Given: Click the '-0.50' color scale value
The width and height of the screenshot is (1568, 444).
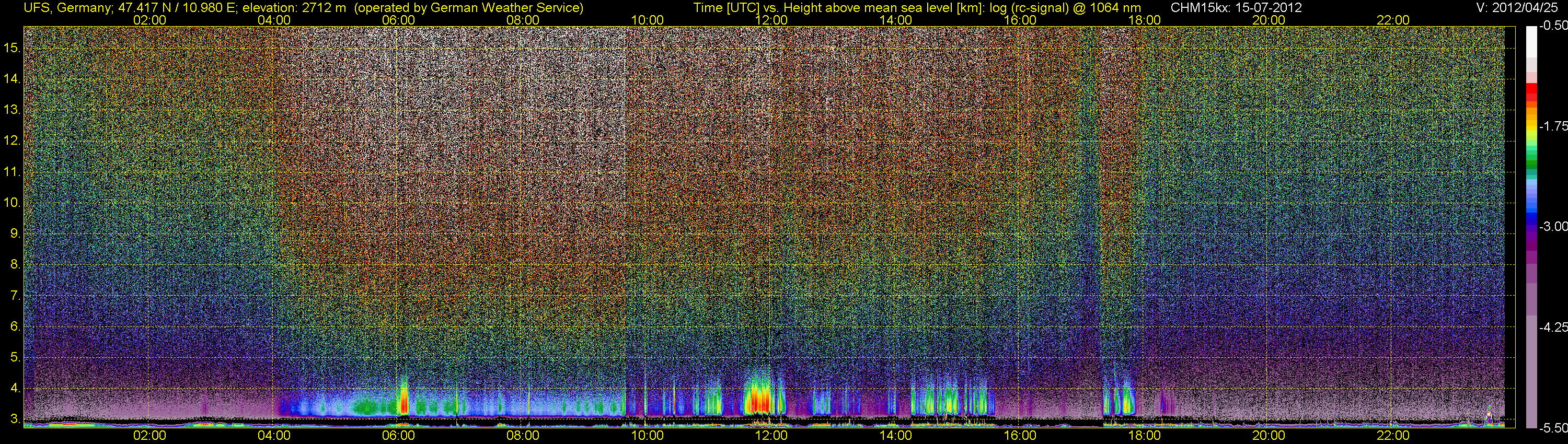Looking at the screenshot, I should tap(1553, 26).
